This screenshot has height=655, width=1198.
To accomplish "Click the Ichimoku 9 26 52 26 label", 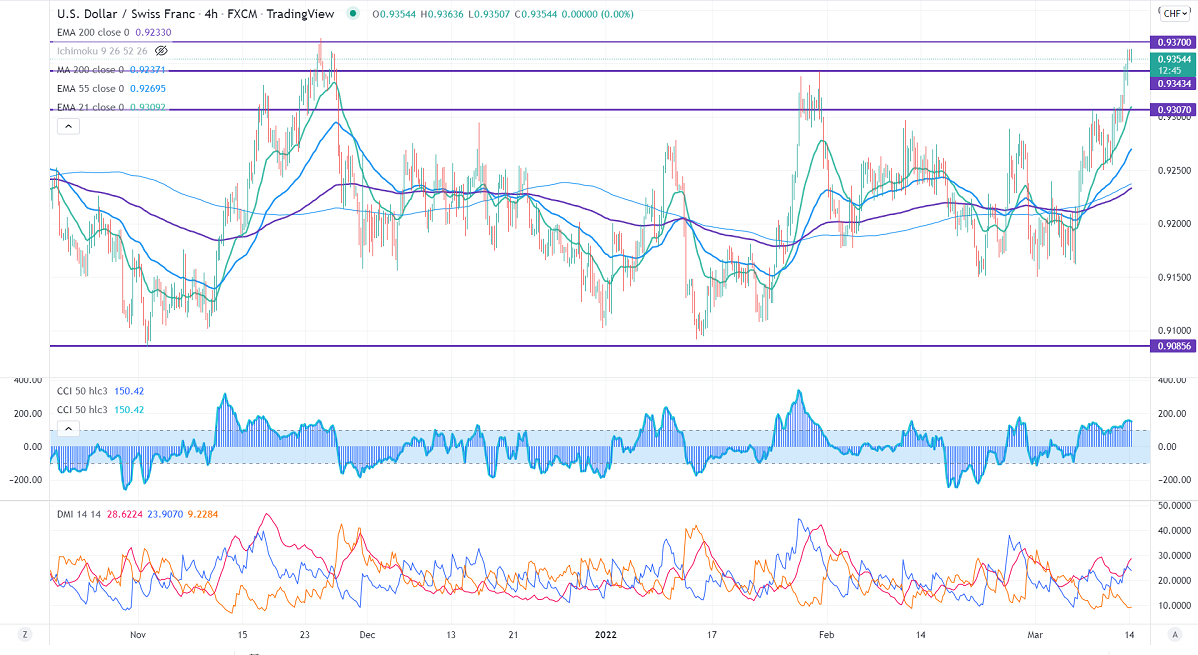I will 103,50.
